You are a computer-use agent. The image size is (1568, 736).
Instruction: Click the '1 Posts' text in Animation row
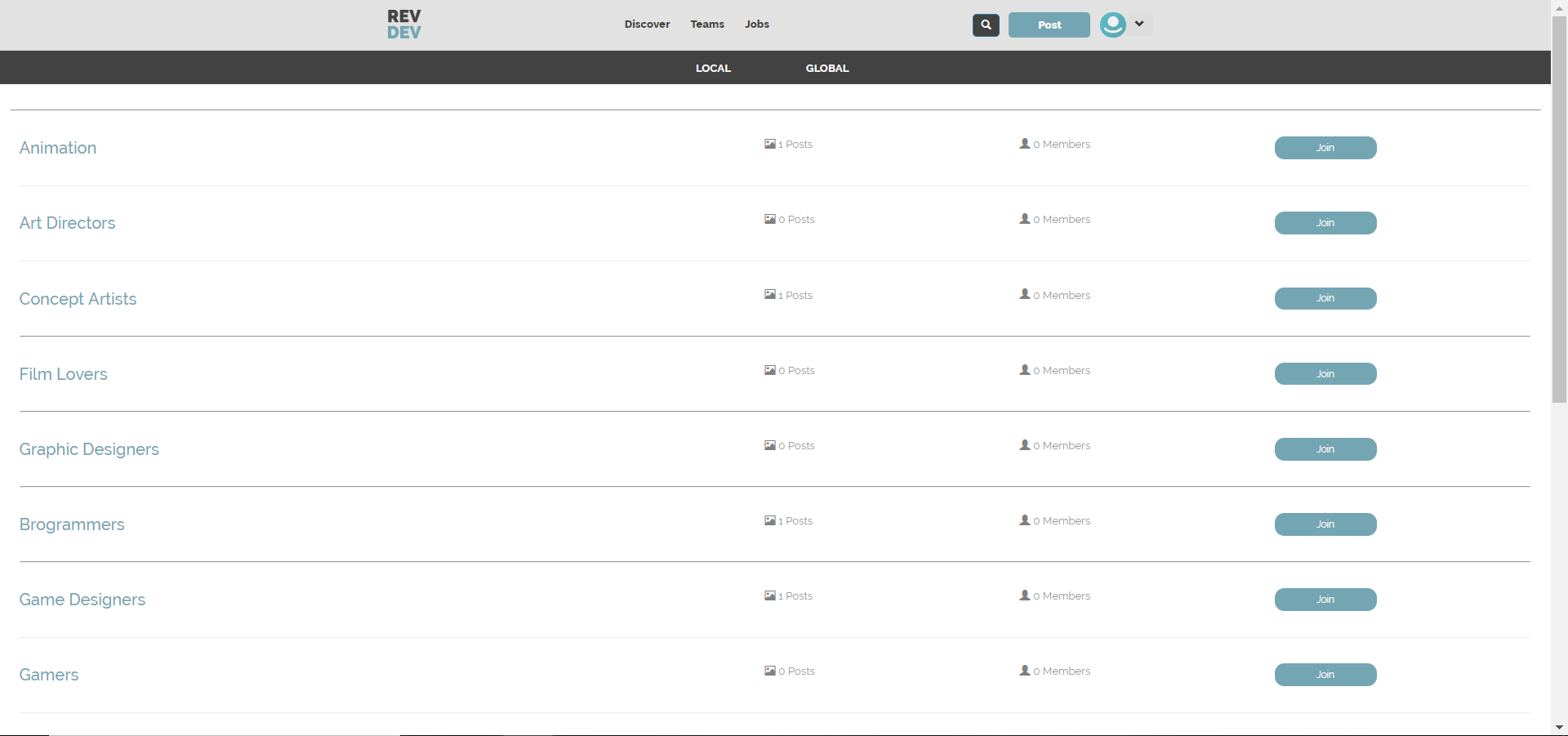795,145
